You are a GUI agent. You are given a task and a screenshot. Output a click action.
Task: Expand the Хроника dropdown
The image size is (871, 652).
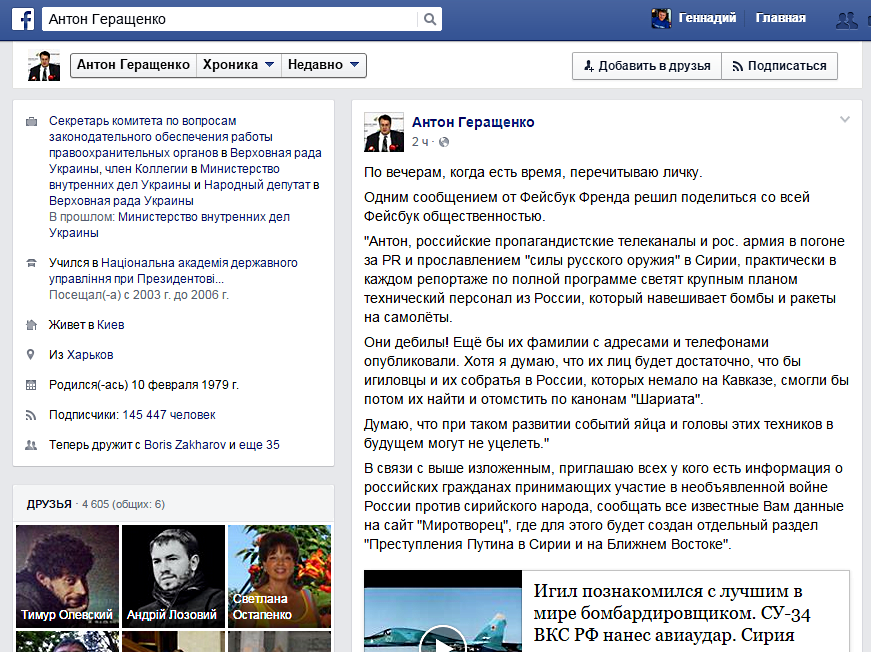coord(238,66)
